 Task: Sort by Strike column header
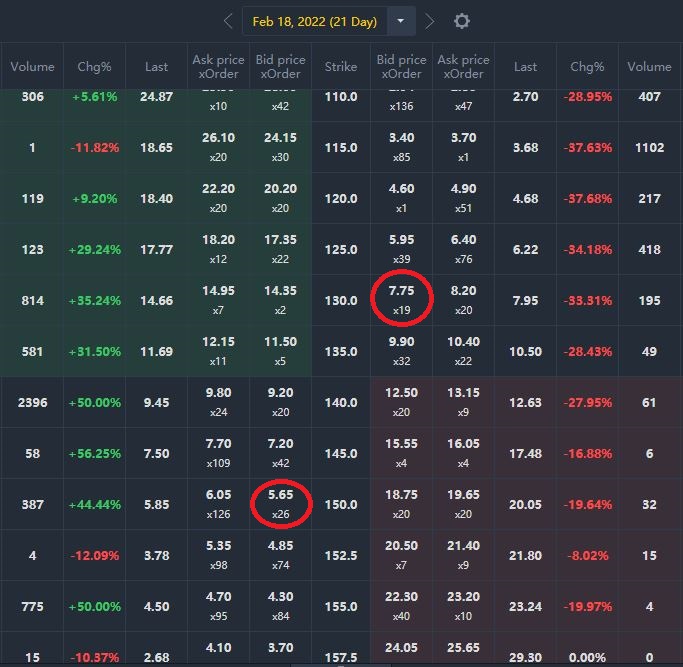pyautogui.click(x=341, y=67)
